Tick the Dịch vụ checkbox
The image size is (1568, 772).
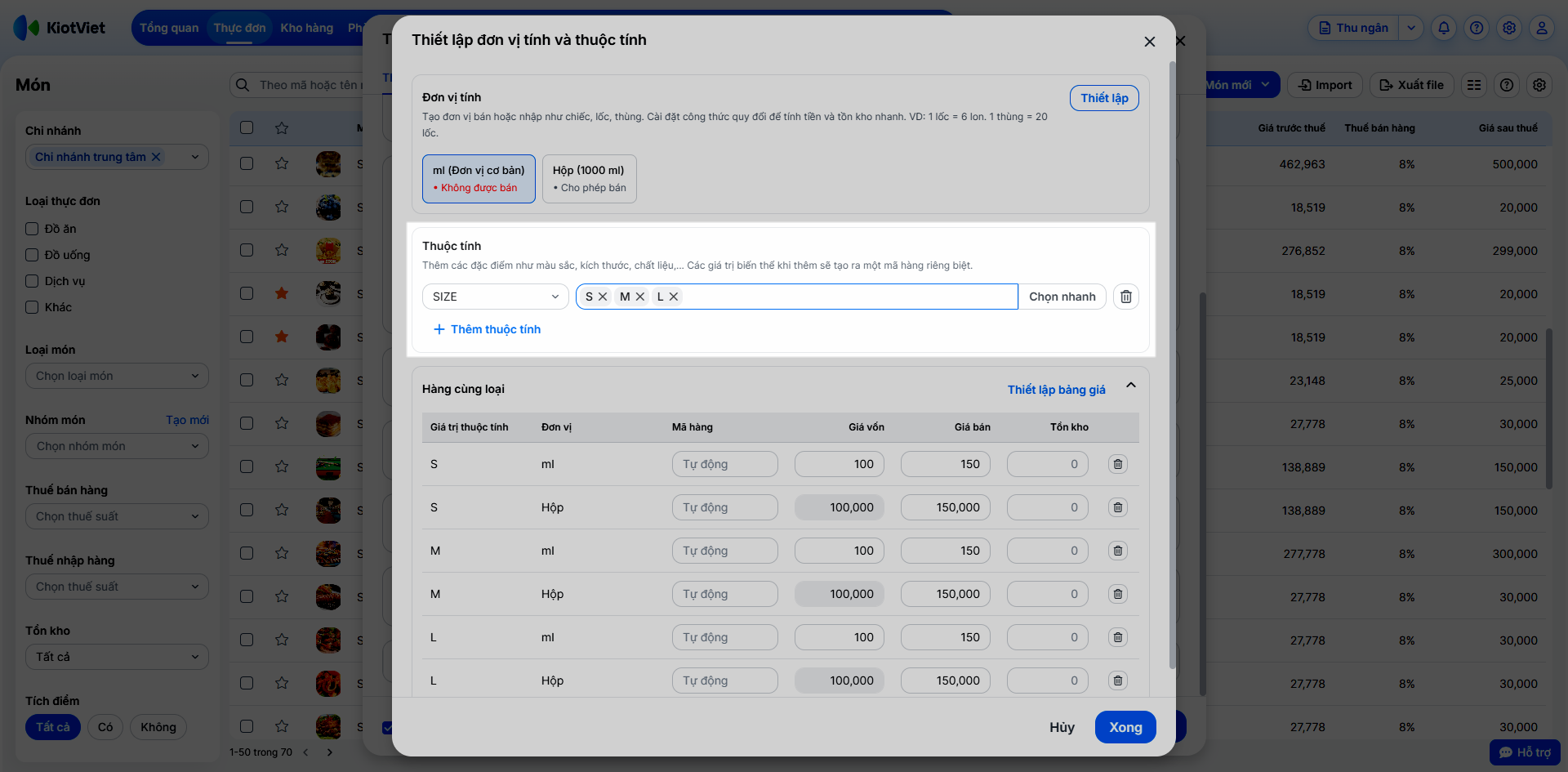[32, 281]
